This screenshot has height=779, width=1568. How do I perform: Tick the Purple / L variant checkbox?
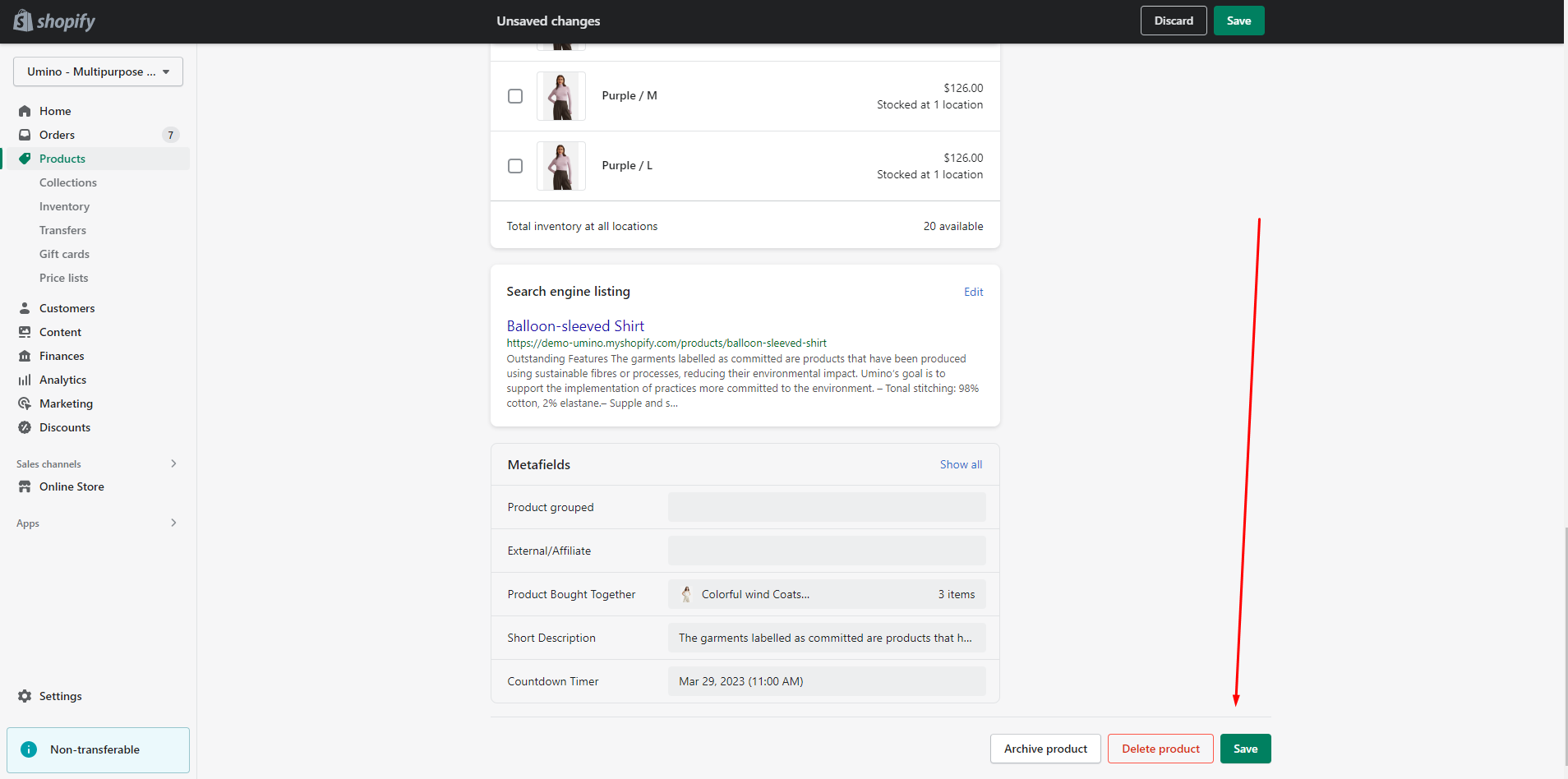pyautogui.click(x=515, y=166)
